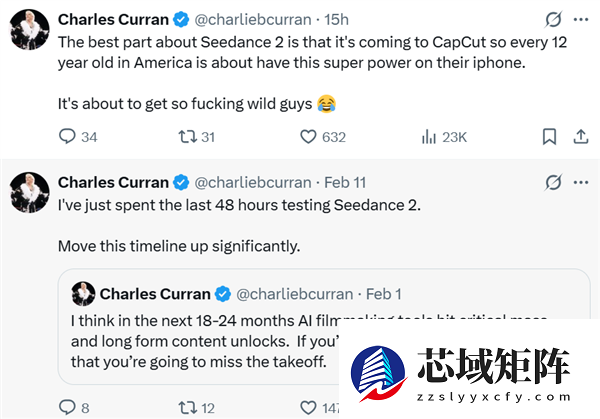Bookmark the first Charles Curran tweet
Screen dimensions: 600x419
(549, 136)
